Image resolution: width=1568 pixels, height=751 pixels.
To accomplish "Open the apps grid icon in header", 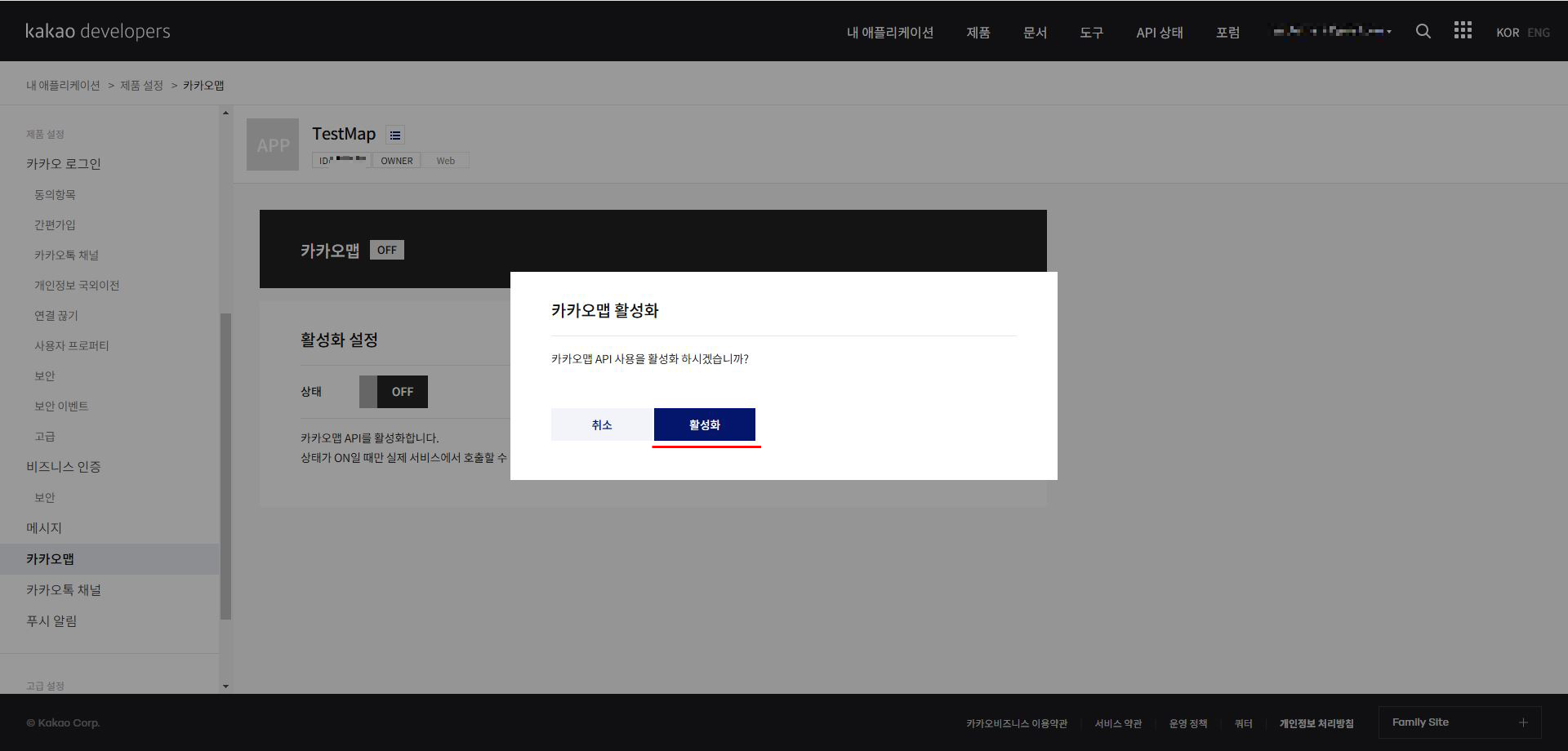I will point(1463,30).
